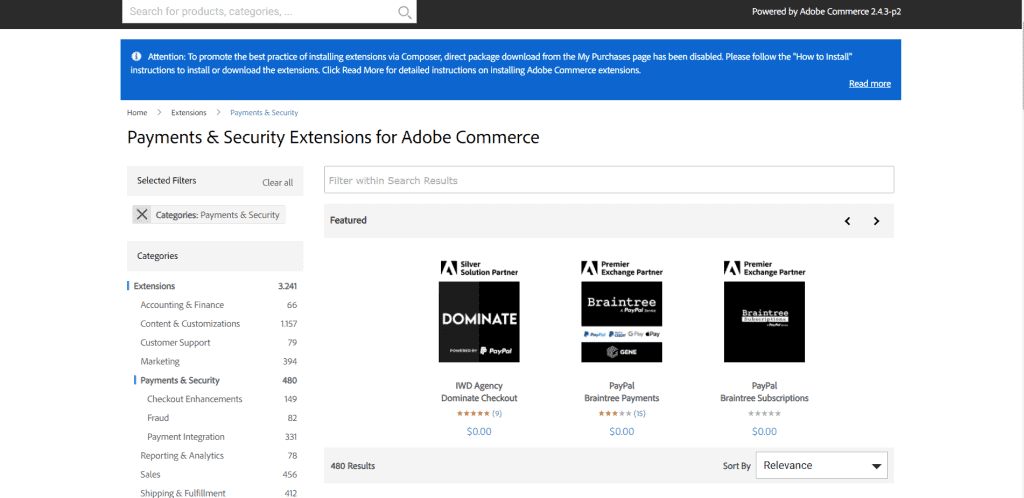1024x498 pixels.
Task: Click the Filter within Search Results field
Action: point(609,180)
